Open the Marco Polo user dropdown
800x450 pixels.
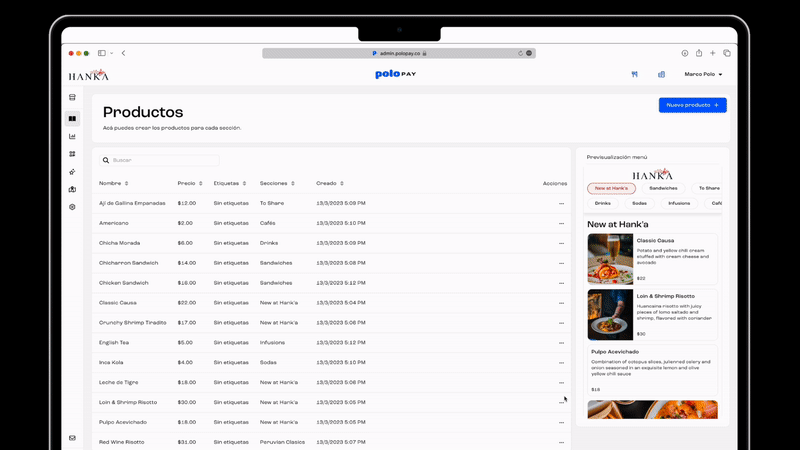click(x=703, y=74)
